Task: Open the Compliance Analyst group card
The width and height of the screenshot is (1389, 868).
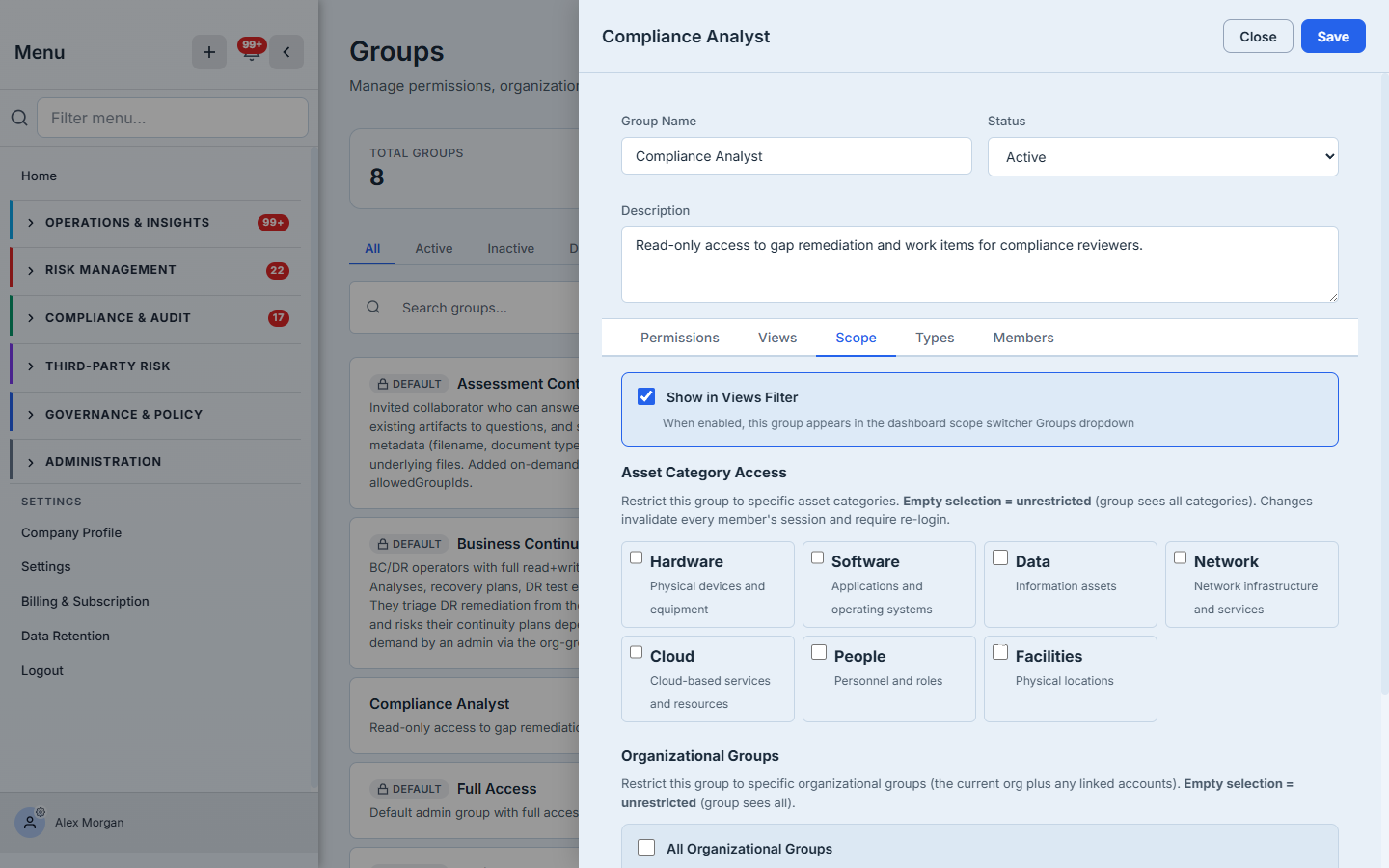Action: coord(464,716)
